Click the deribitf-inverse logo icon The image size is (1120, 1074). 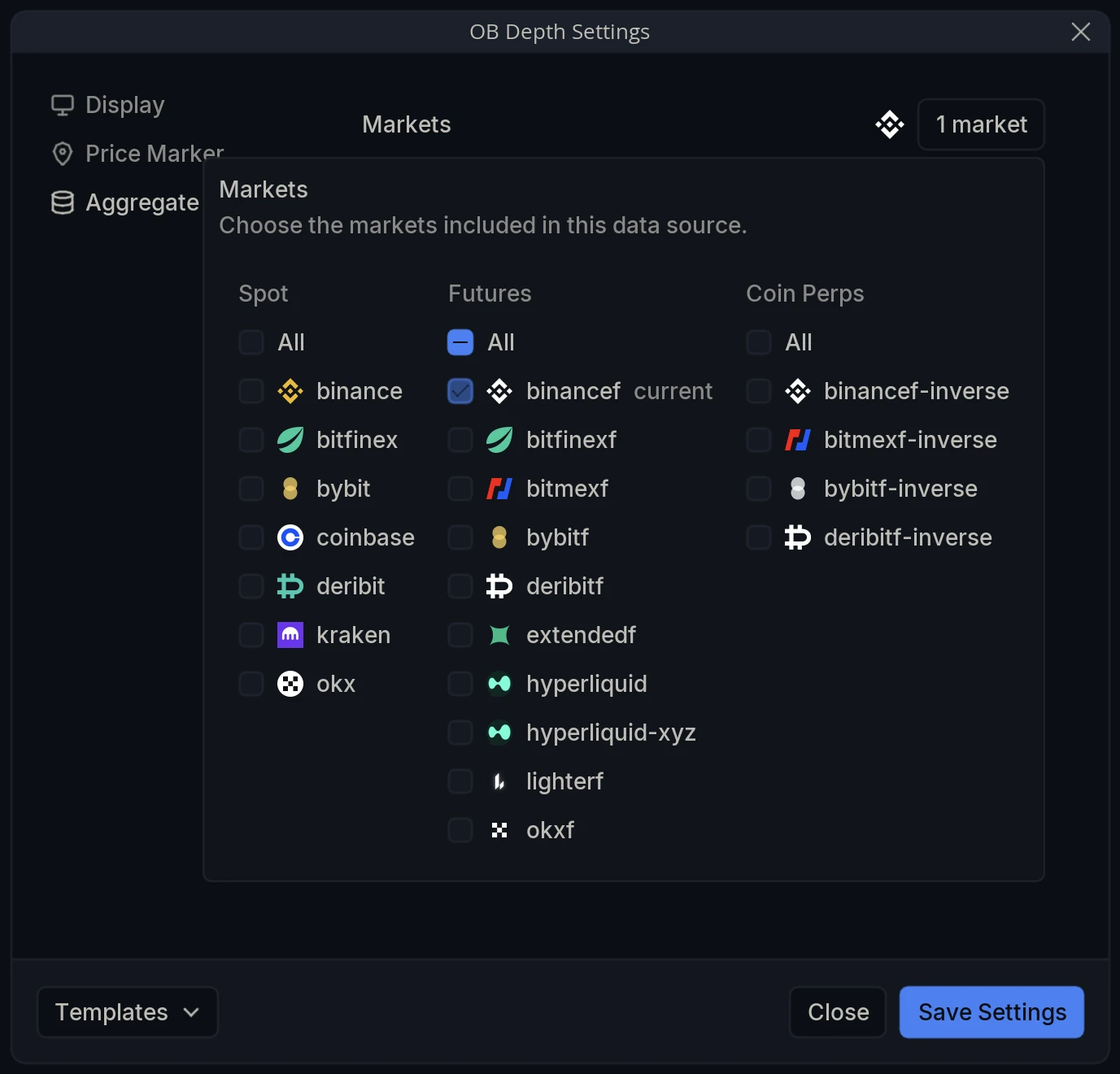pos(798,537)
